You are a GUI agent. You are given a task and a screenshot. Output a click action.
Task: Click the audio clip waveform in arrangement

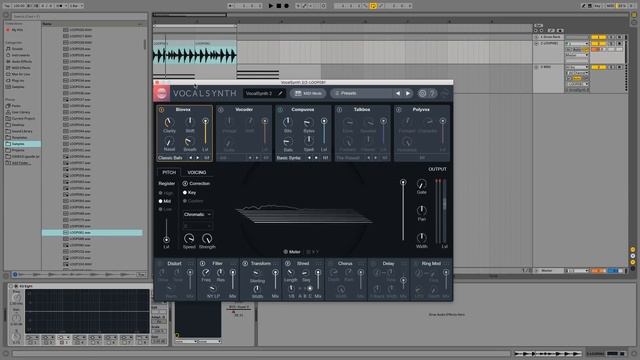195,56
